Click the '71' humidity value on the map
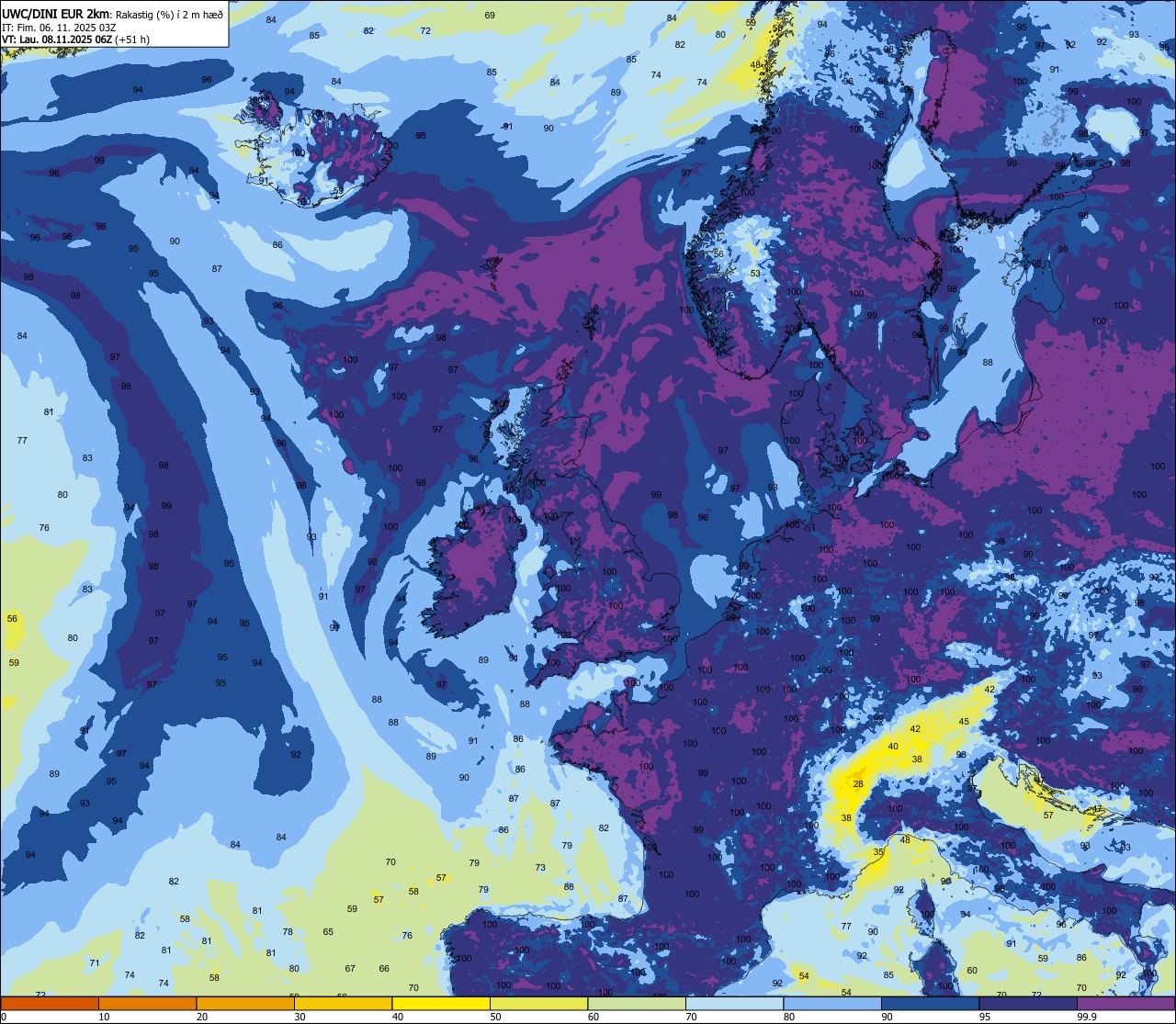The height and width of the screenshot is (1024, 1176). 95,962
